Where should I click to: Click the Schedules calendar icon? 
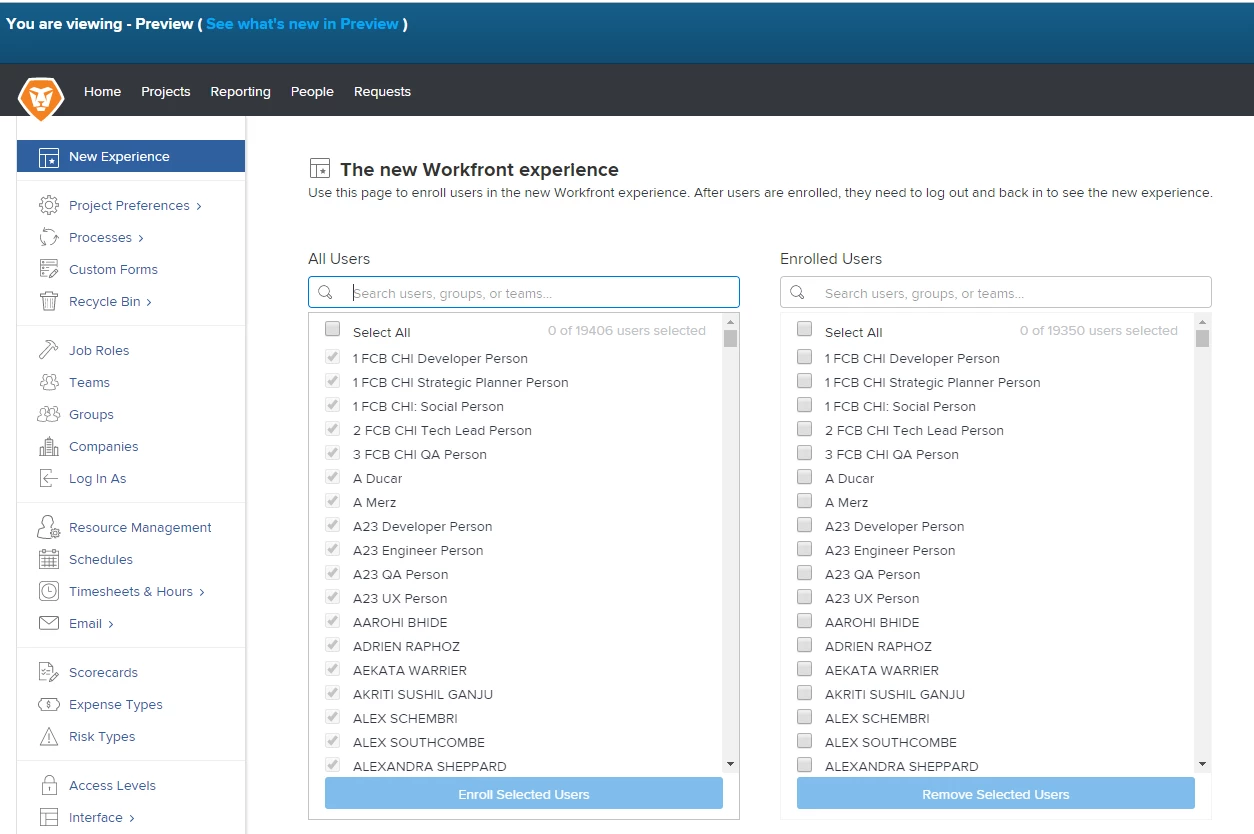[48, 559]
